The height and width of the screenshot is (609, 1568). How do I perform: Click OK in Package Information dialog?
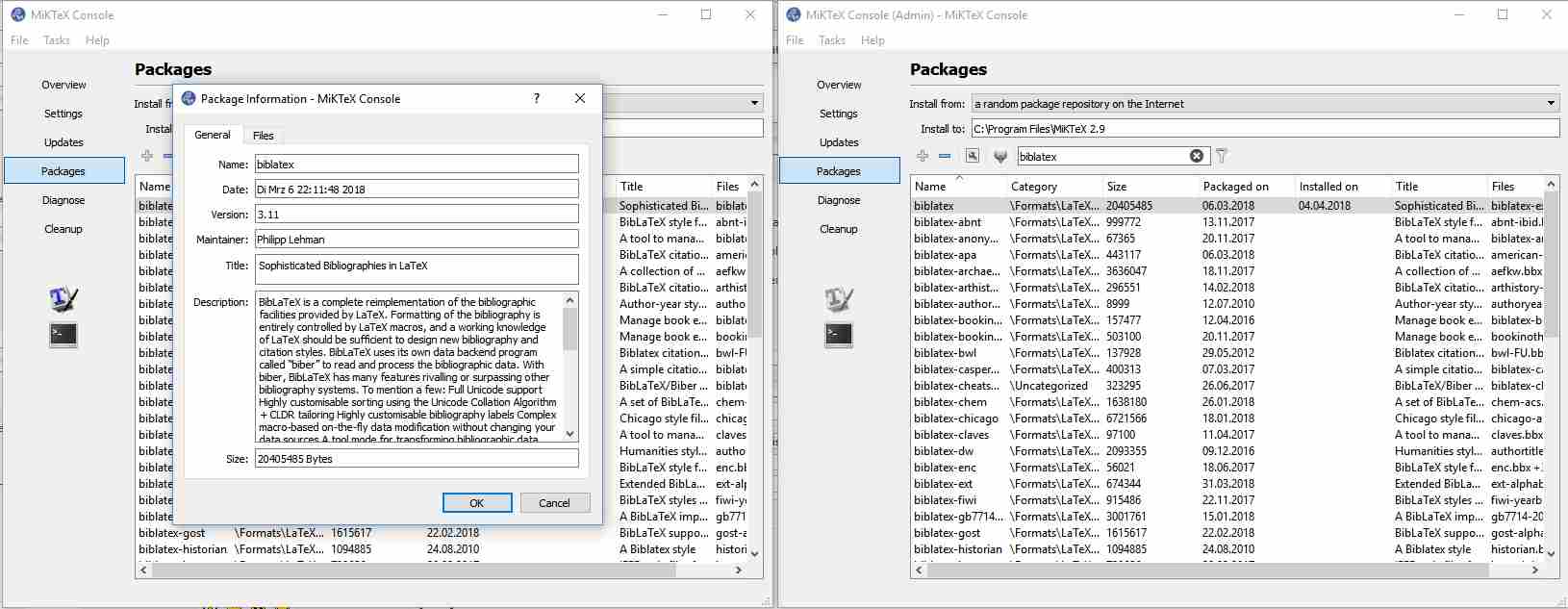[477, 503]
